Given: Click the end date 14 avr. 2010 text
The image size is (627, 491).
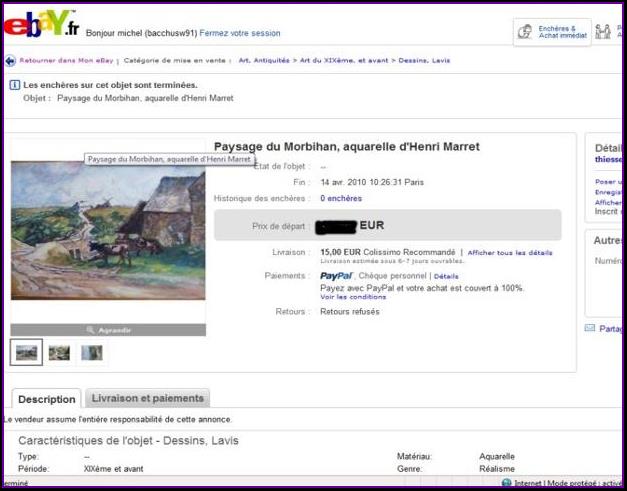Looking at the screenshot, I should [x=372, y=182].
